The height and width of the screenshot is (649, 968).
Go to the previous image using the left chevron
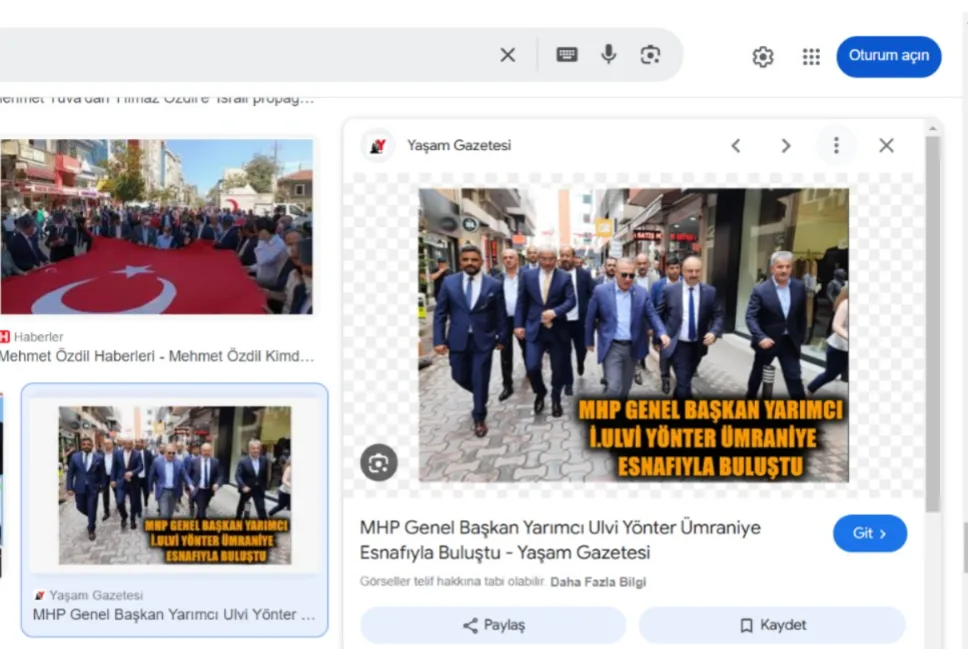(x=736, y=145)
